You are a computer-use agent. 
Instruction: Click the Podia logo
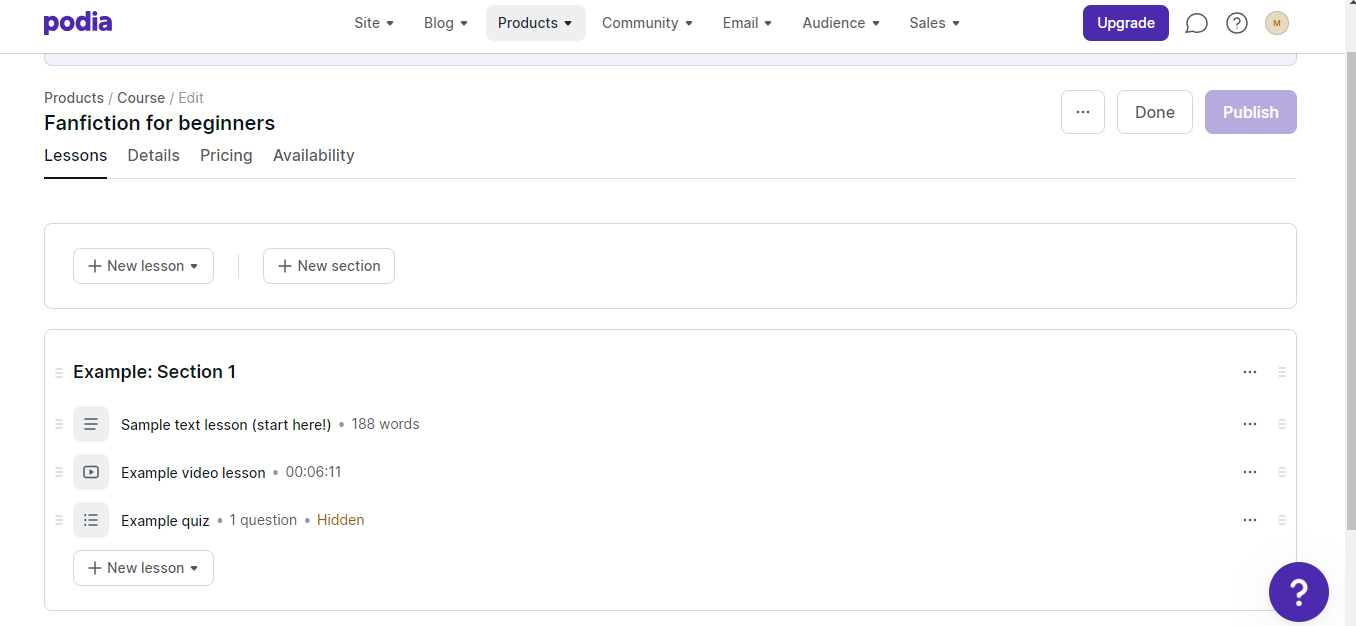pyautogui.click(x=78, y=23)
